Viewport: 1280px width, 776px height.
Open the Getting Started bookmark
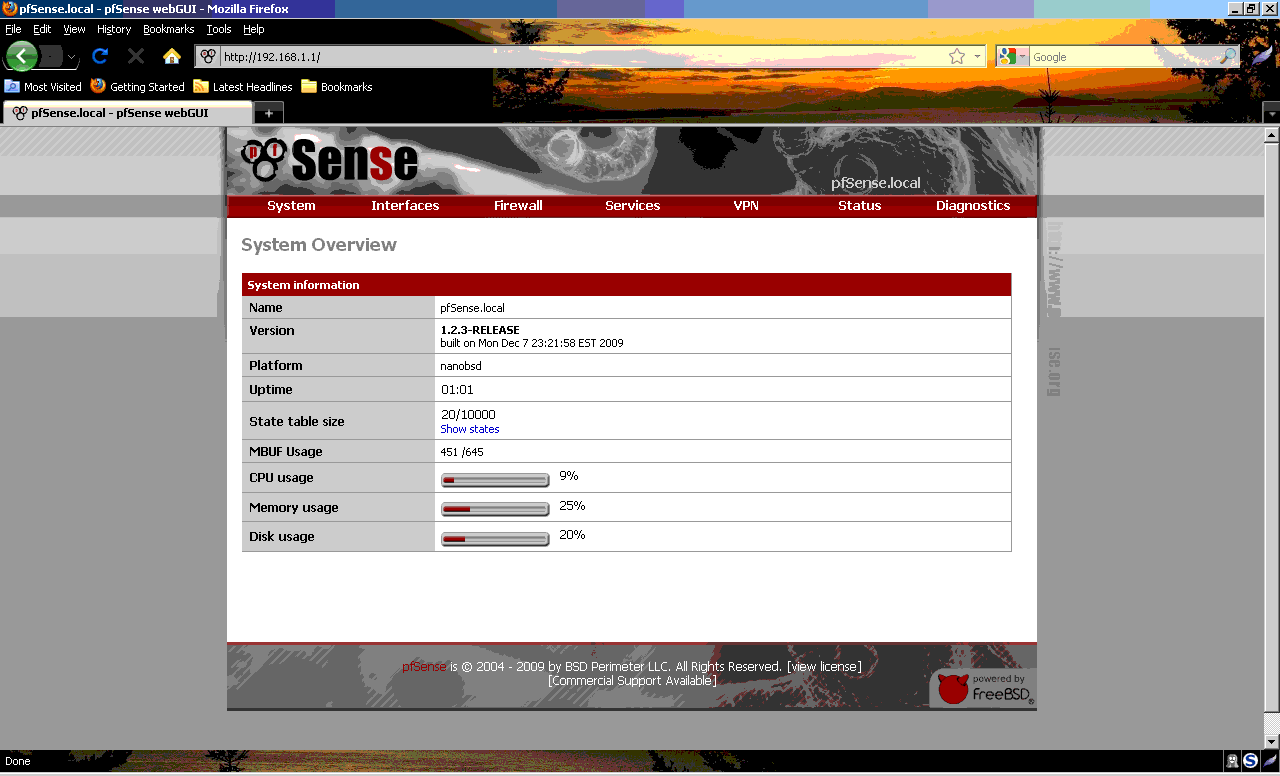click(x=137, y=87)
